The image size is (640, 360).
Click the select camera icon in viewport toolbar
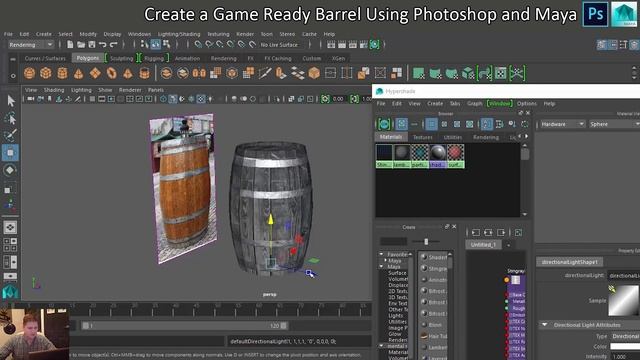tap(30, 99)
